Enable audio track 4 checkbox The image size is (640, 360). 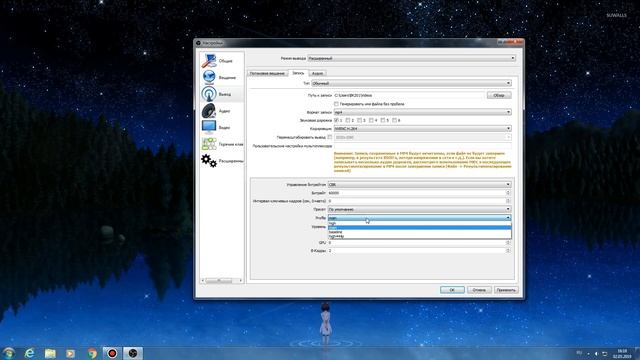tap(371, 120)
